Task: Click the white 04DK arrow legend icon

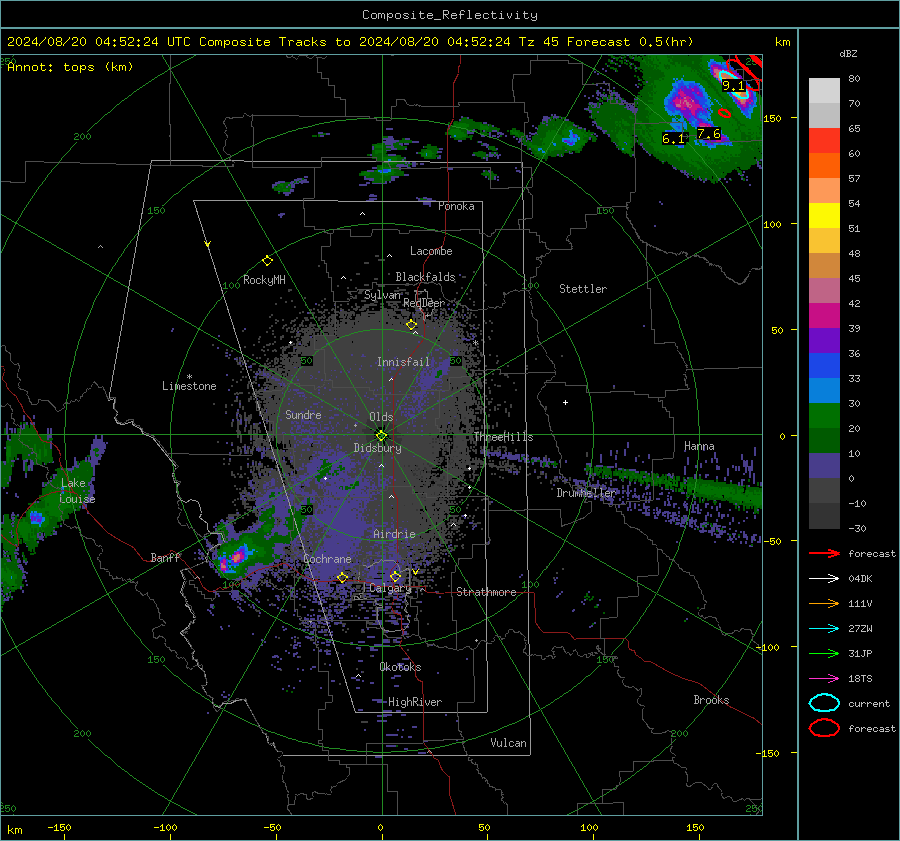Action: (x=824, y=578)
